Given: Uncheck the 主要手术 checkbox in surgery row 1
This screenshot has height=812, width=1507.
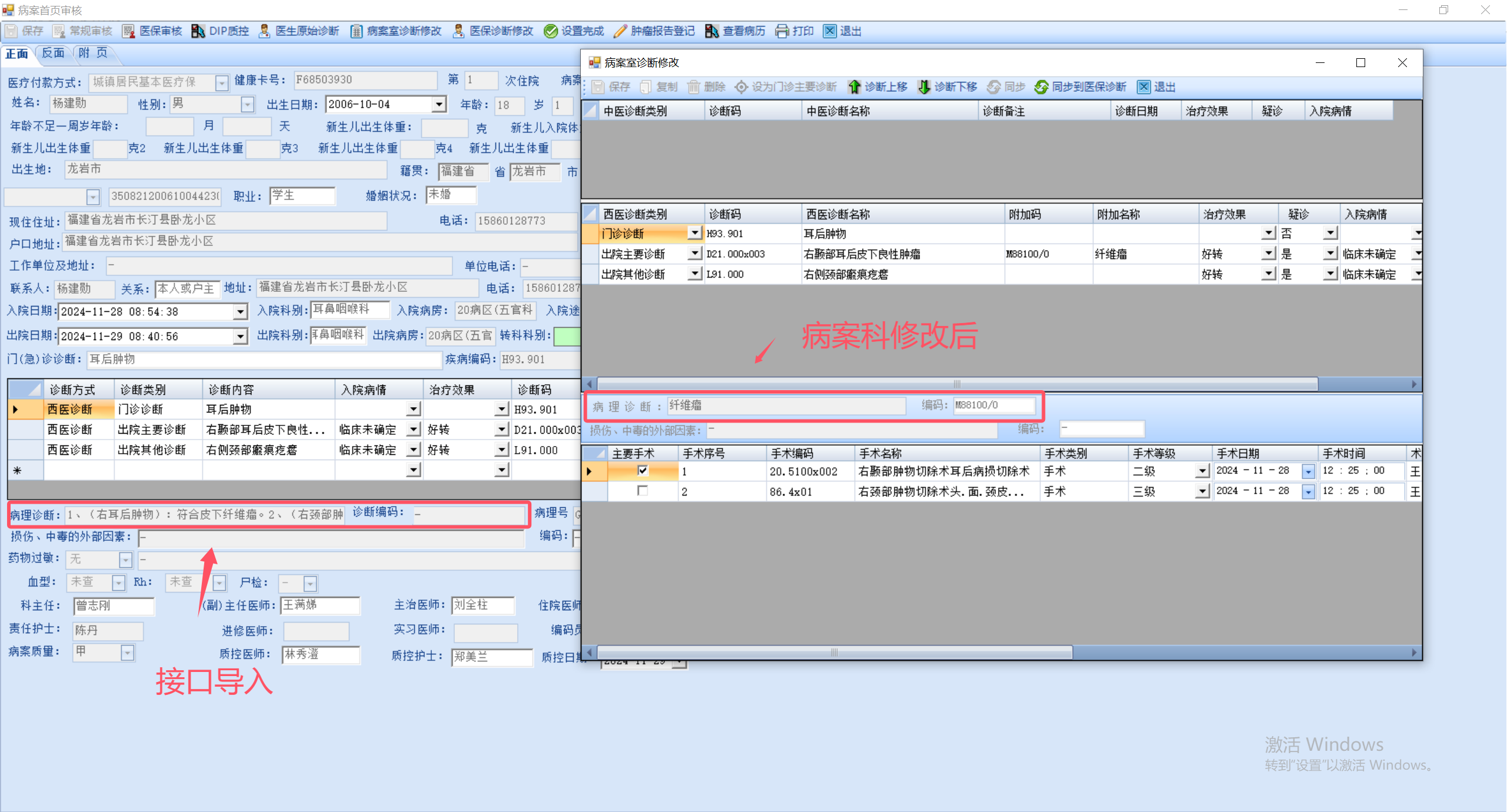Looking at the screenshot, I should click(x=643, y=471).
